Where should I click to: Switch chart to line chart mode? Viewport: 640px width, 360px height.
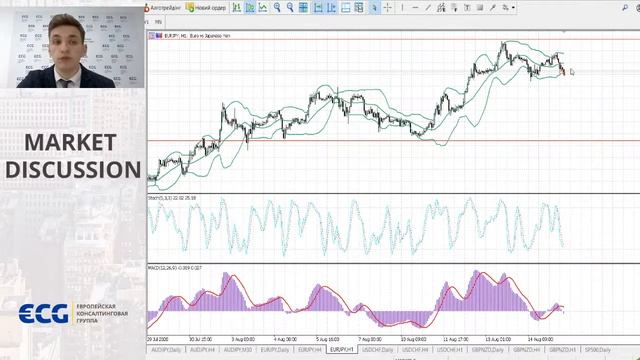click(x=263, y=7)
